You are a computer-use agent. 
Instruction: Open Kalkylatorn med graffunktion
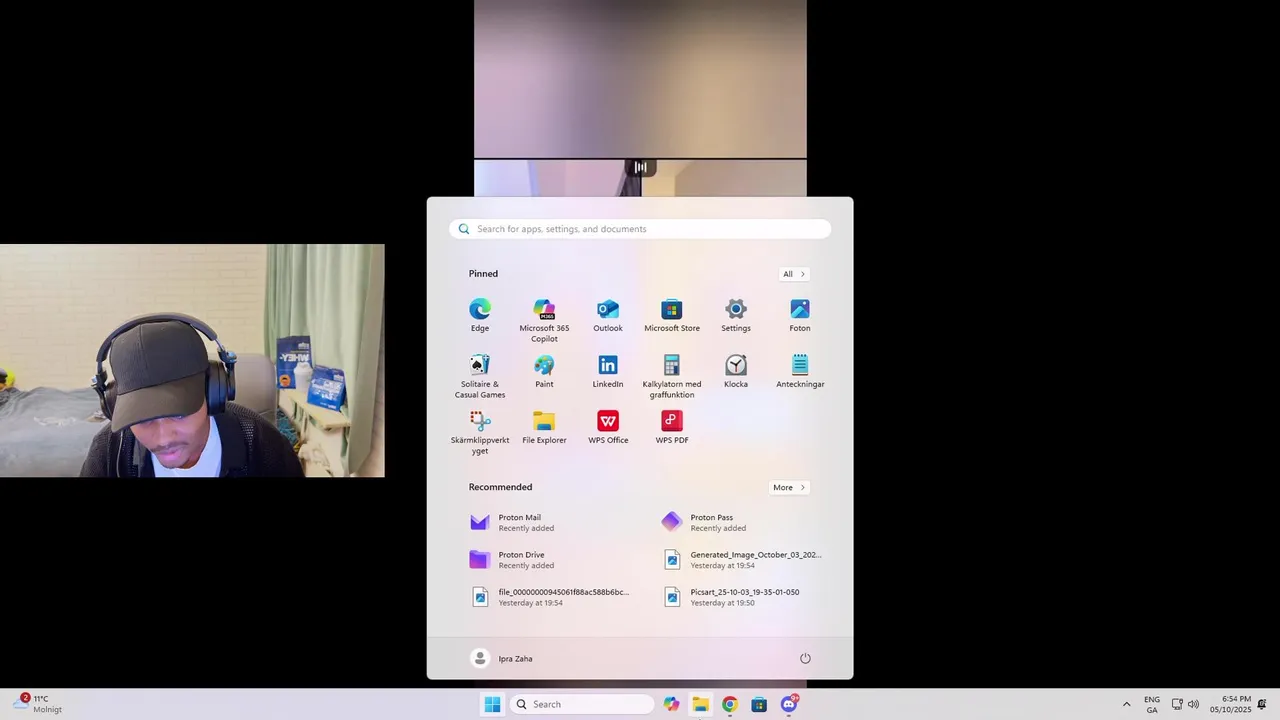coord(672,376)
